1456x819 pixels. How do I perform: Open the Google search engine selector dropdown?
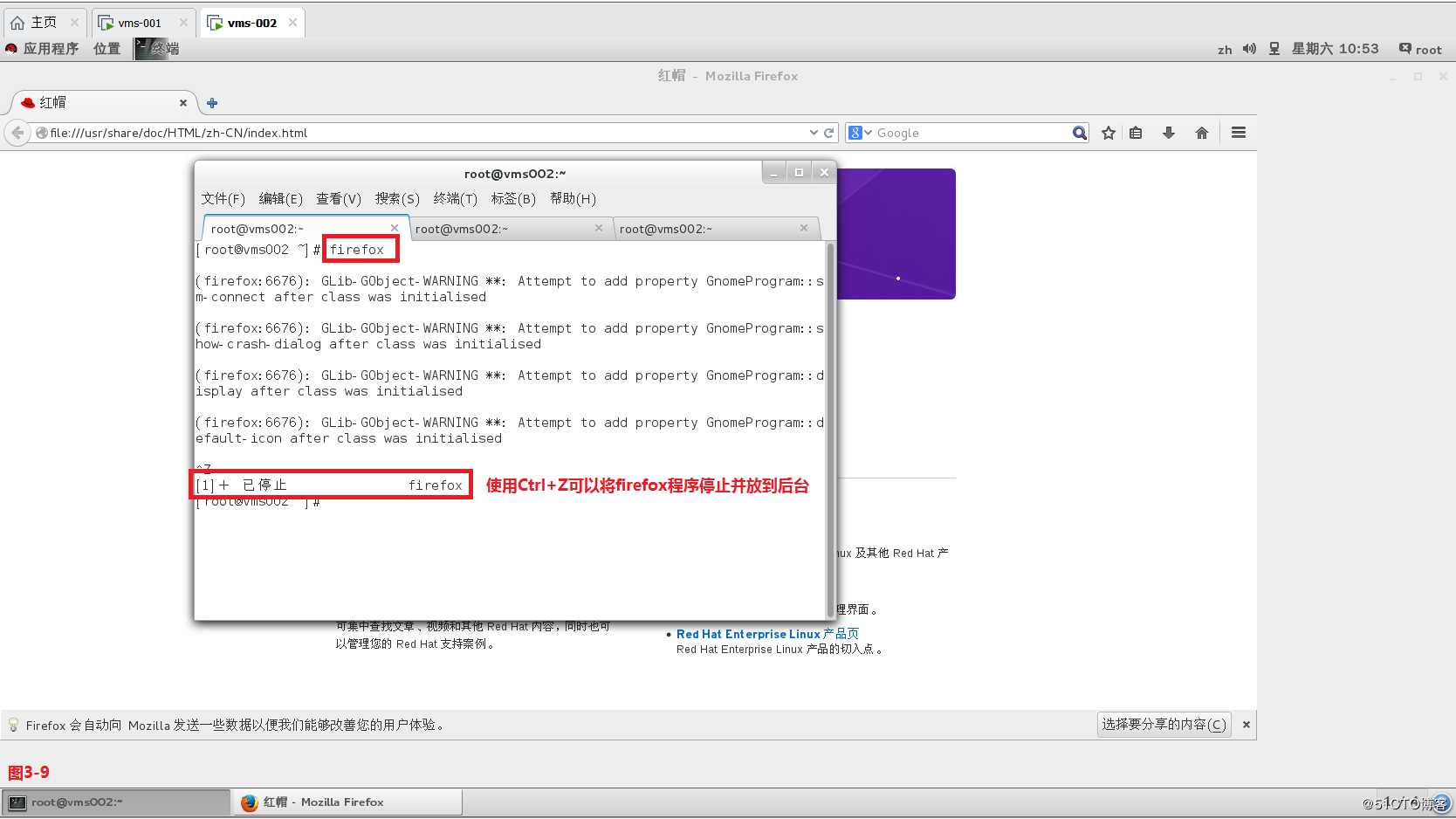860,133
